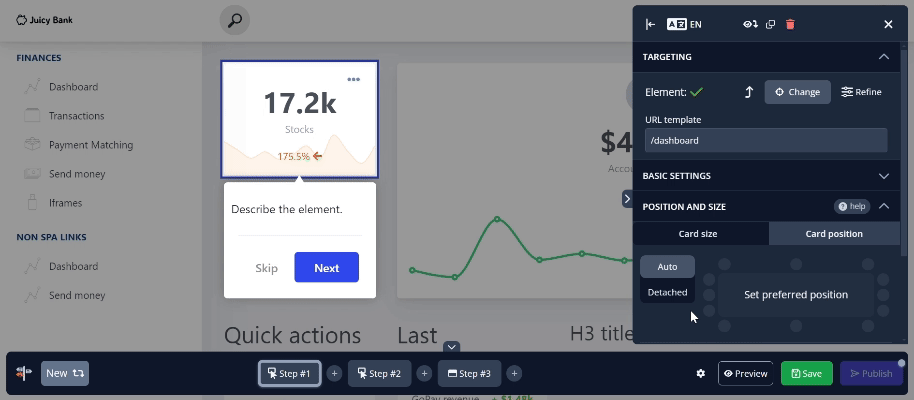Click the red trash delete icon

coord(790,24)
